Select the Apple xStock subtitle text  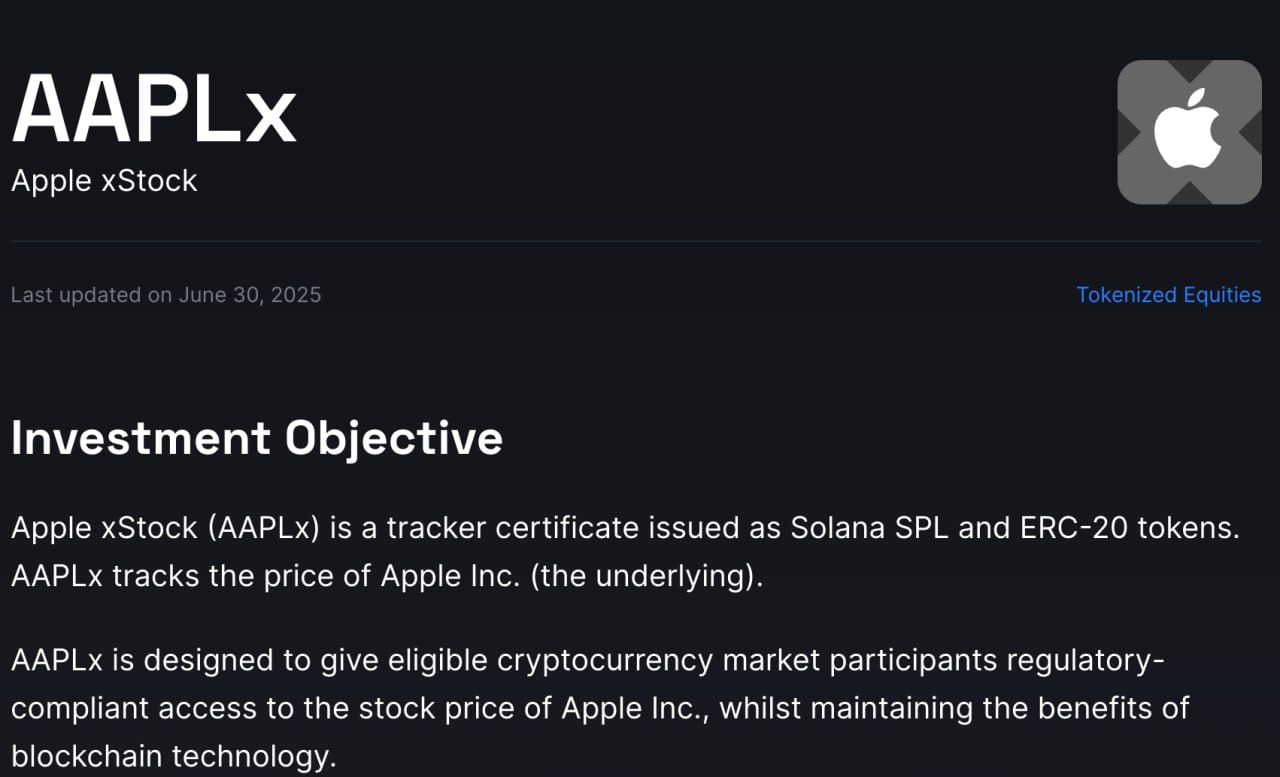(x=104, y=181)
